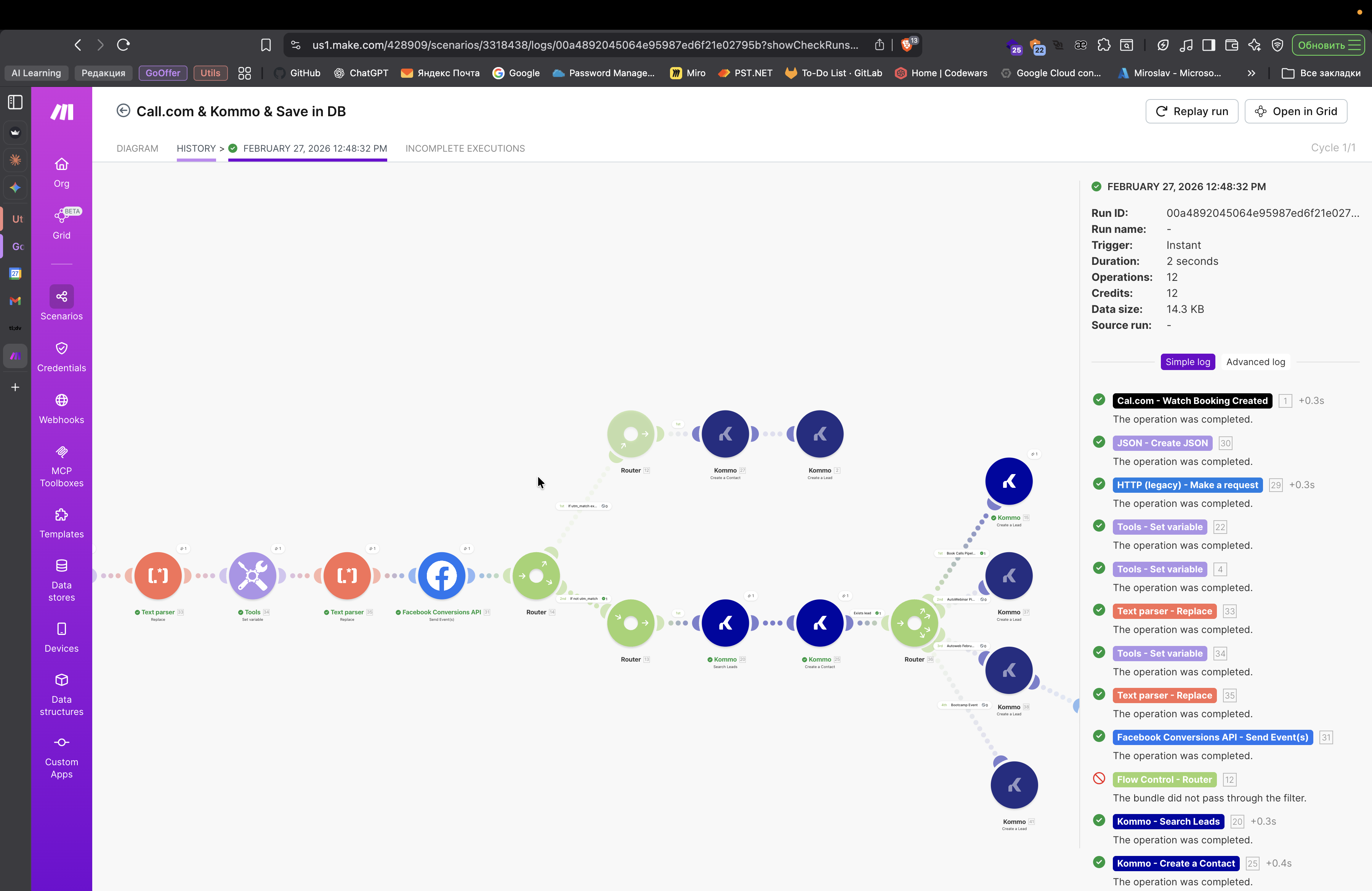The width and height of the screenshot is (1372, 891).
Task: Open MCP Toolboxes in sidebar
Action: click(62, 466)
